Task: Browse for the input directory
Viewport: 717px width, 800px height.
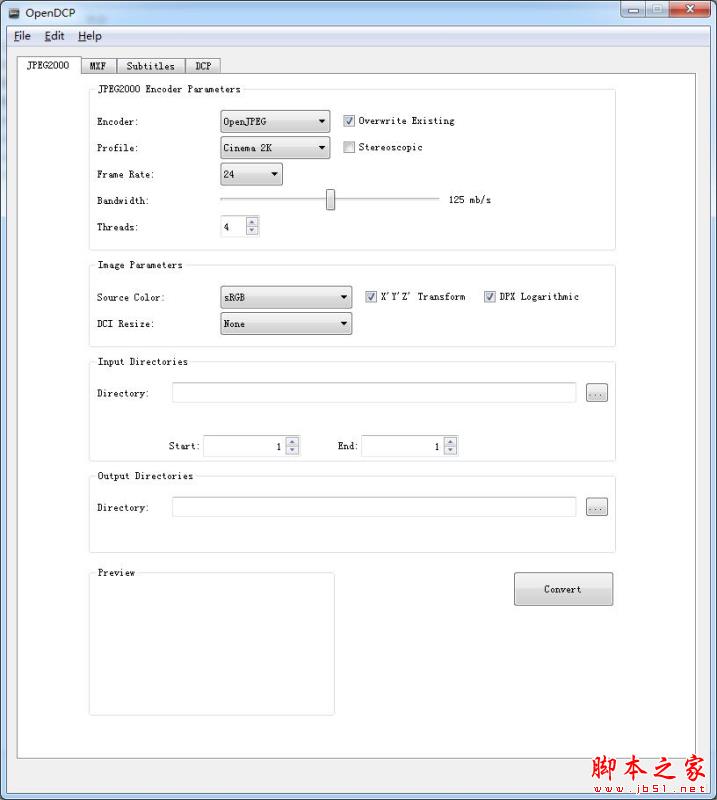Action: 596,393
